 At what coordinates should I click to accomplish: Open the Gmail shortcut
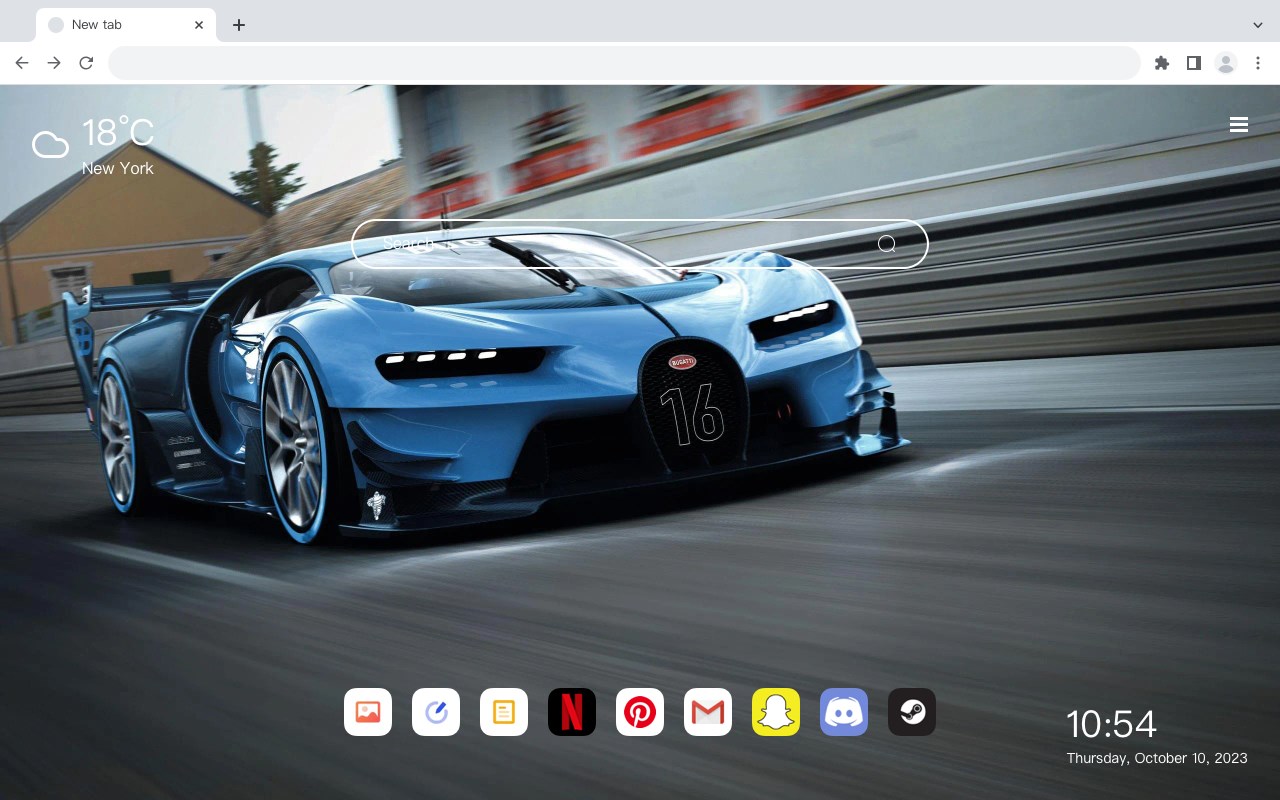pos(708,712)
